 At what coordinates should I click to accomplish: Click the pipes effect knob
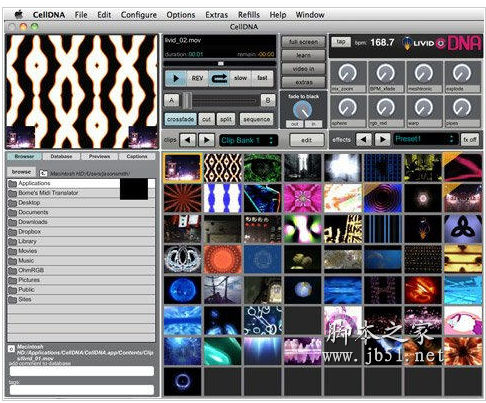tap(462, 108)
